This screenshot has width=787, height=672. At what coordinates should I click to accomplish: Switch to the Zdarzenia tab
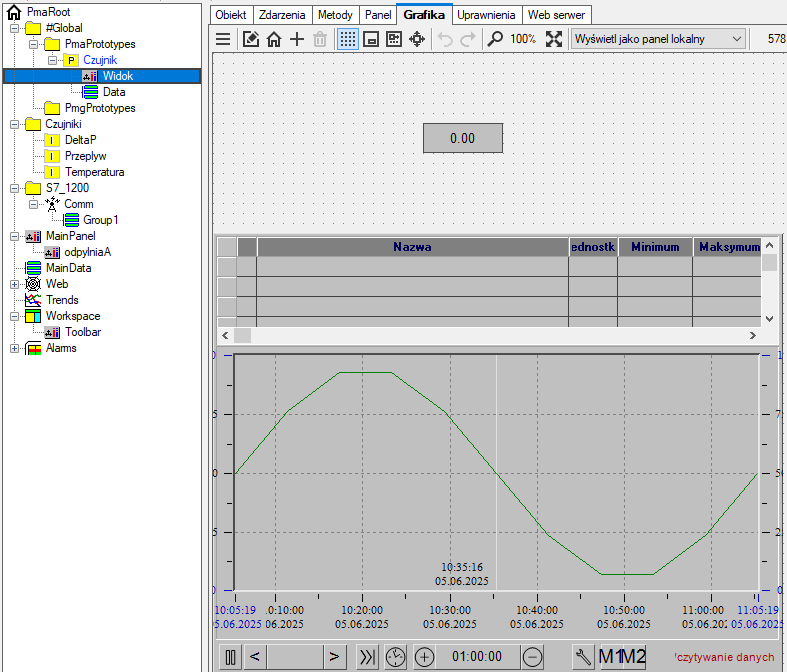coord(282,15)
